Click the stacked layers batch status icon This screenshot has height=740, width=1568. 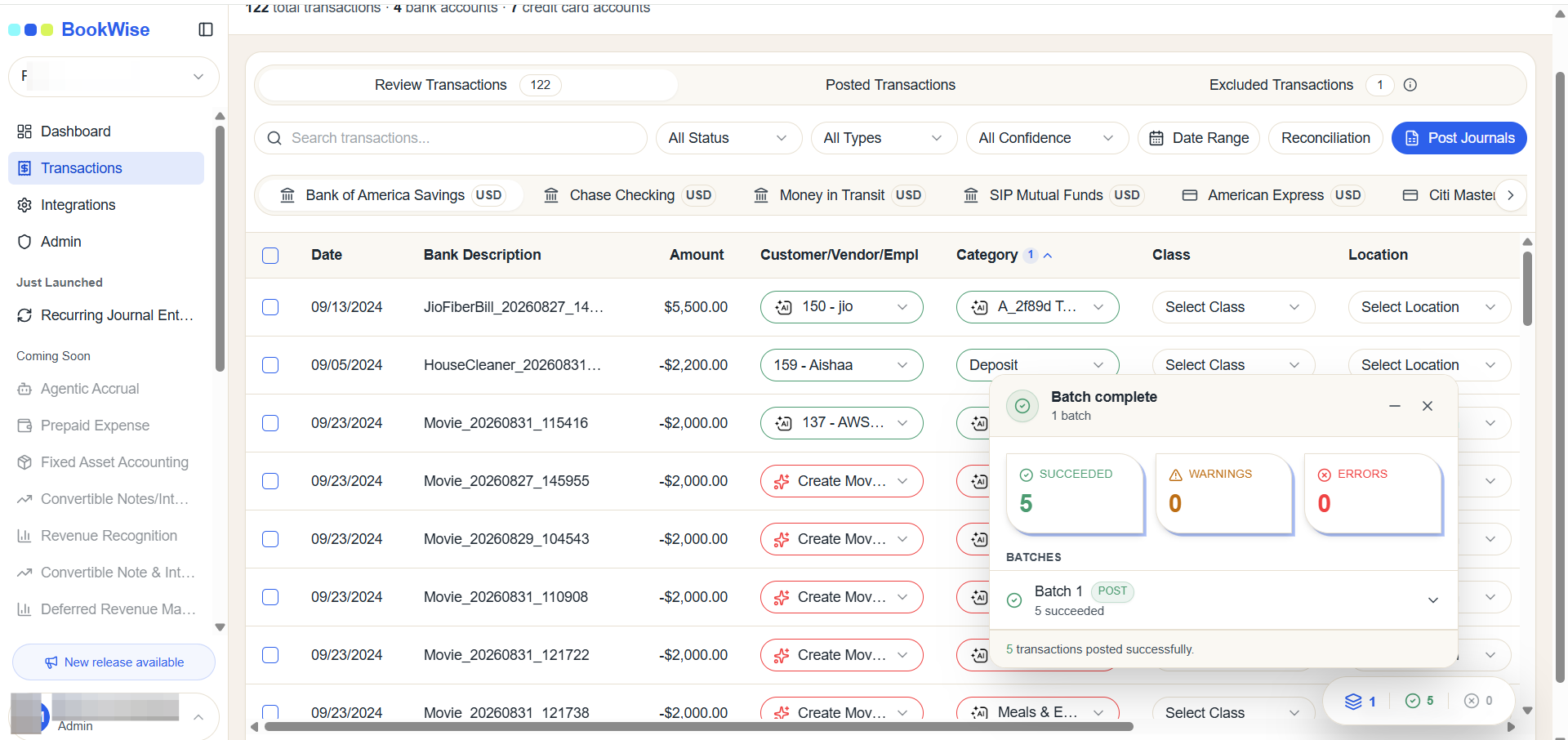pos(1353,701)
